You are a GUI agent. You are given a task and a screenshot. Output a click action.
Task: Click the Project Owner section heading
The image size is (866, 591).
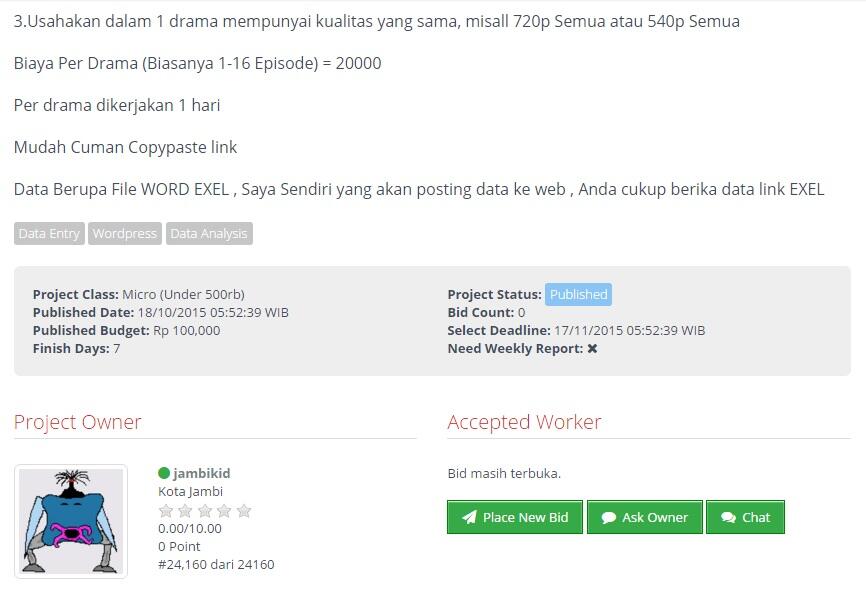point(77,422)
